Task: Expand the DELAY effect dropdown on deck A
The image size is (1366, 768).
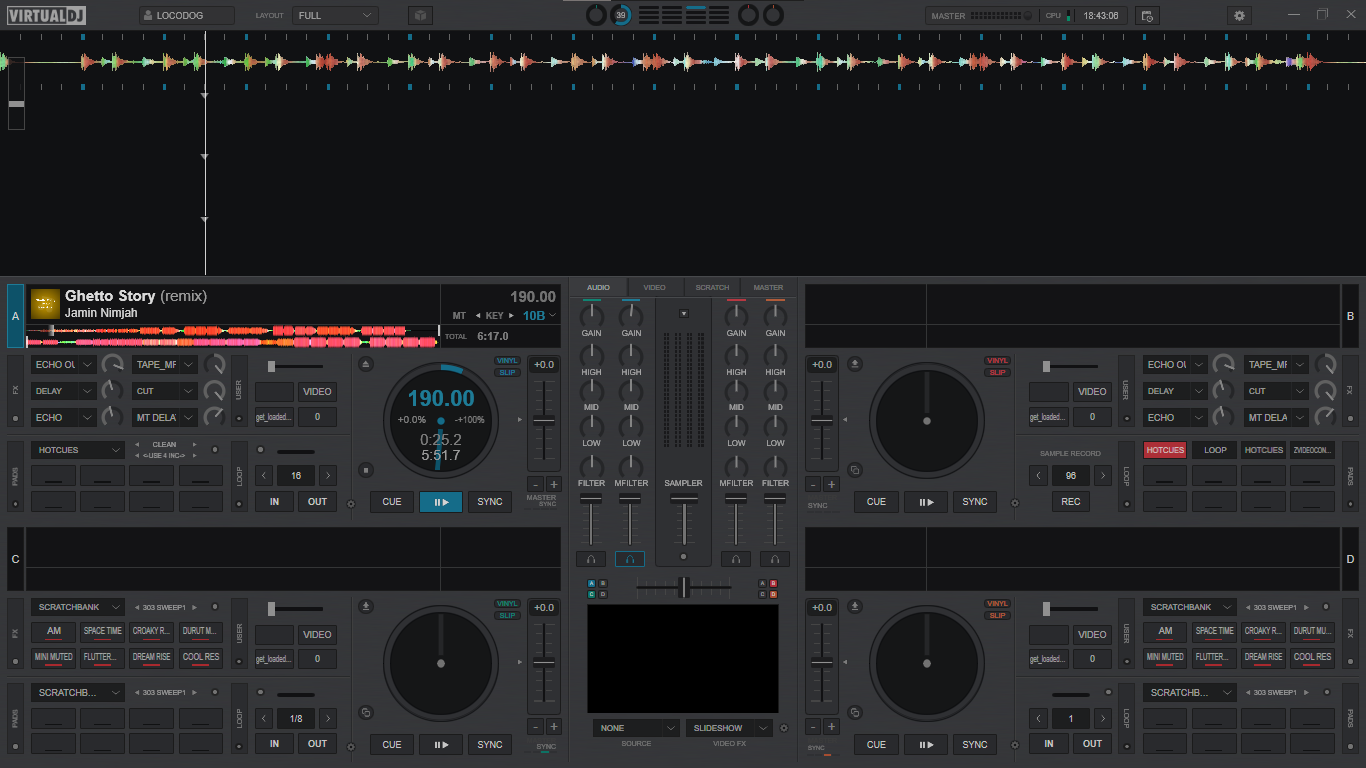Action: [64, 391]
